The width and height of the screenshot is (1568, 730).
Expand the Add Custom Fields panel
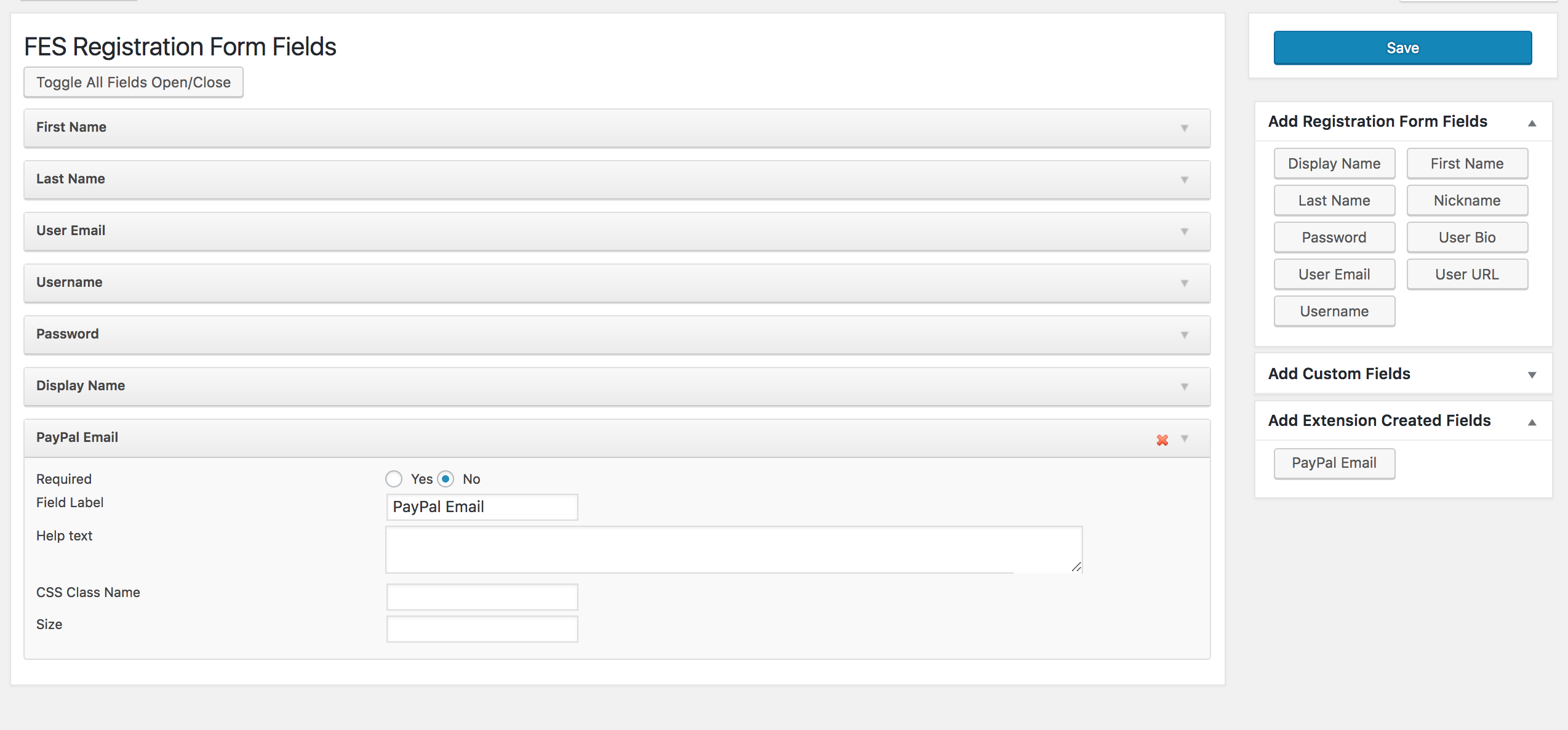click(1532, 374)
